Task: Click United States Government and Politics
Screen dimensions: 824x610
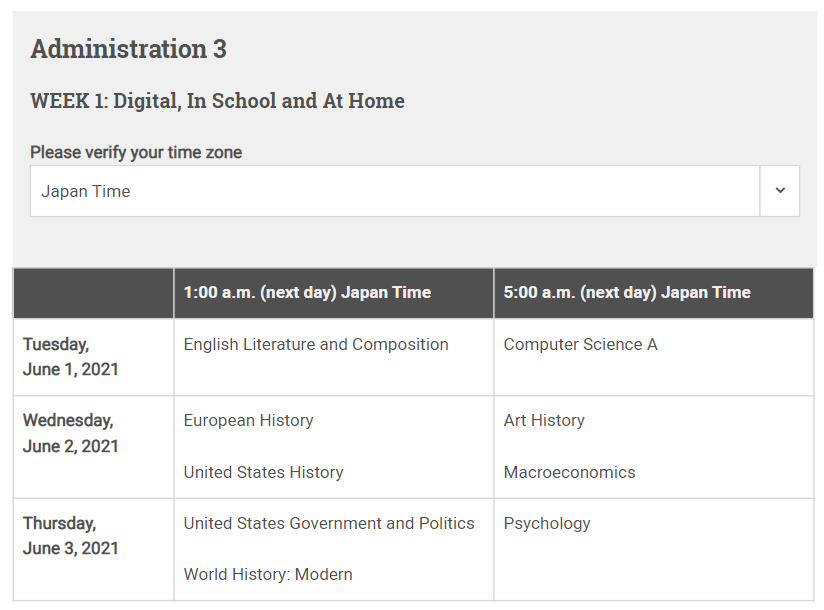Action: click(329, 523)
